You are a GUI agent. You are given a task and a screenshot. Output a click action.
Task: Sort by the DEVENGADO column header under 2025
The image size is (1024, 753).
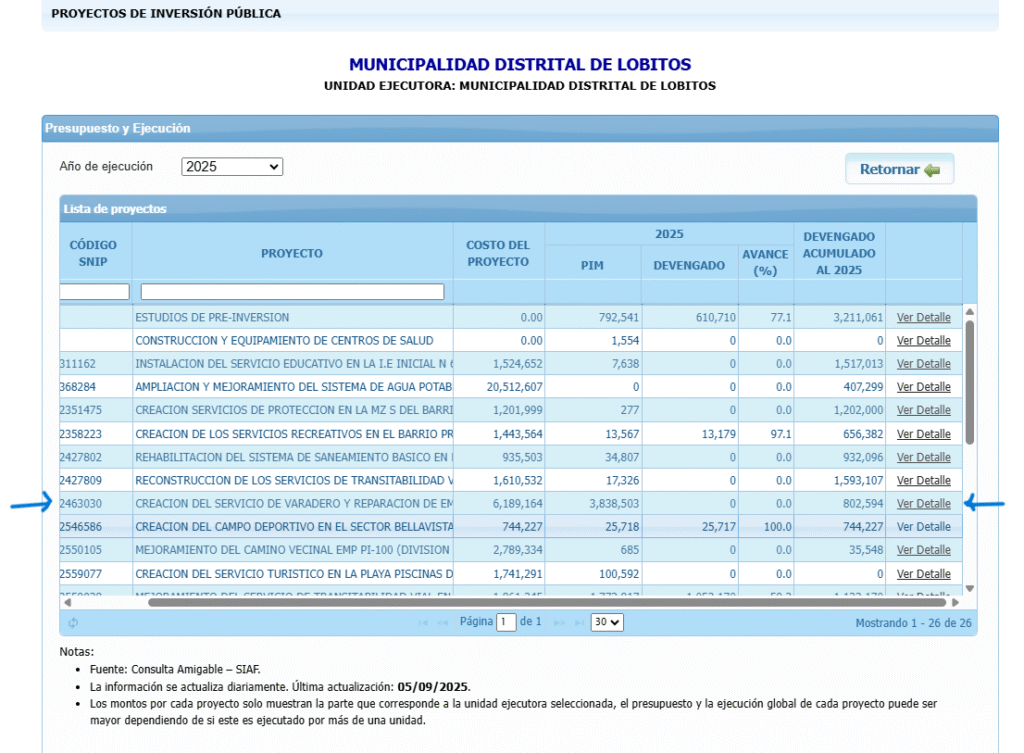689,265
